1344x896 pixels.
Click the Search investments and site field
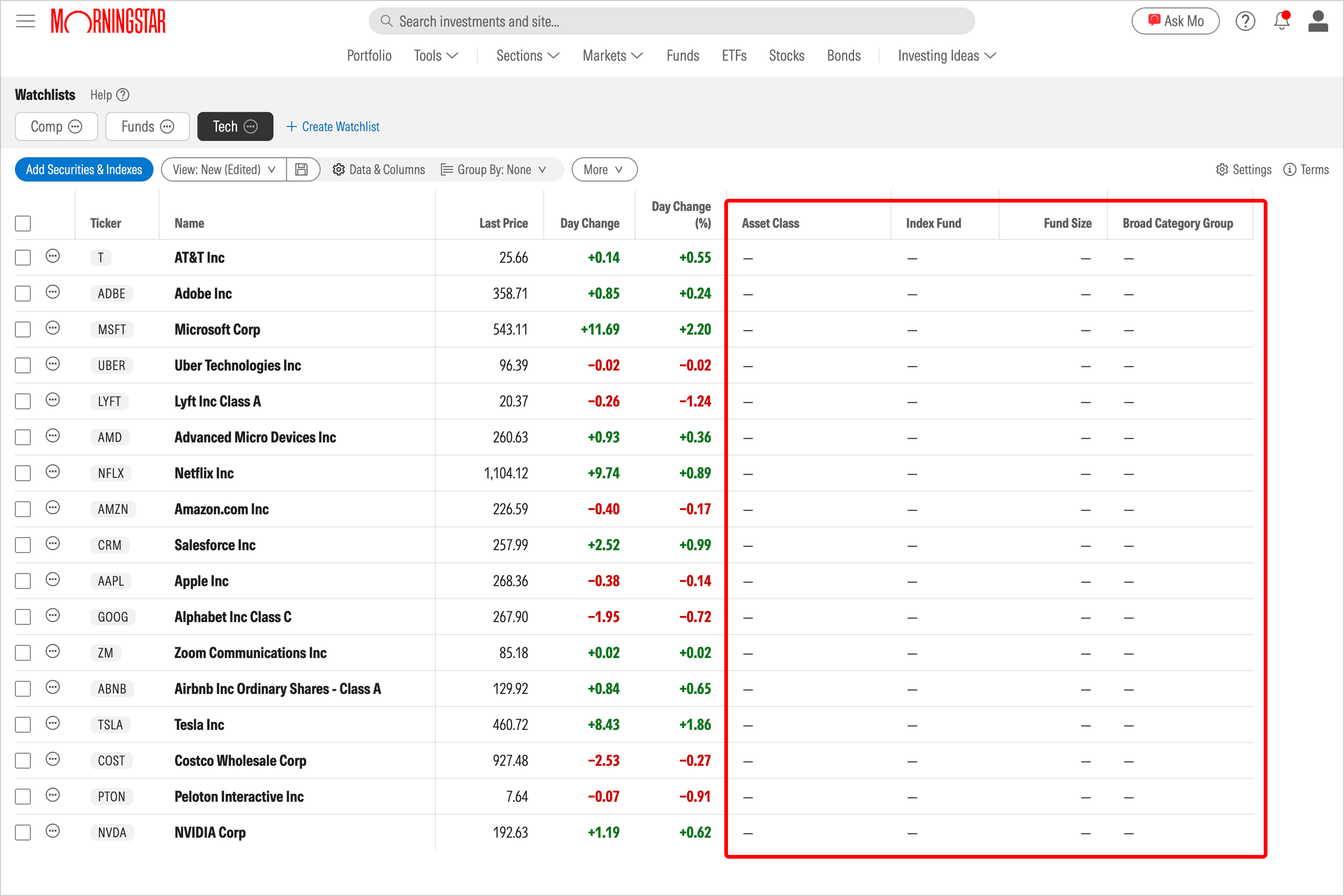672,21
